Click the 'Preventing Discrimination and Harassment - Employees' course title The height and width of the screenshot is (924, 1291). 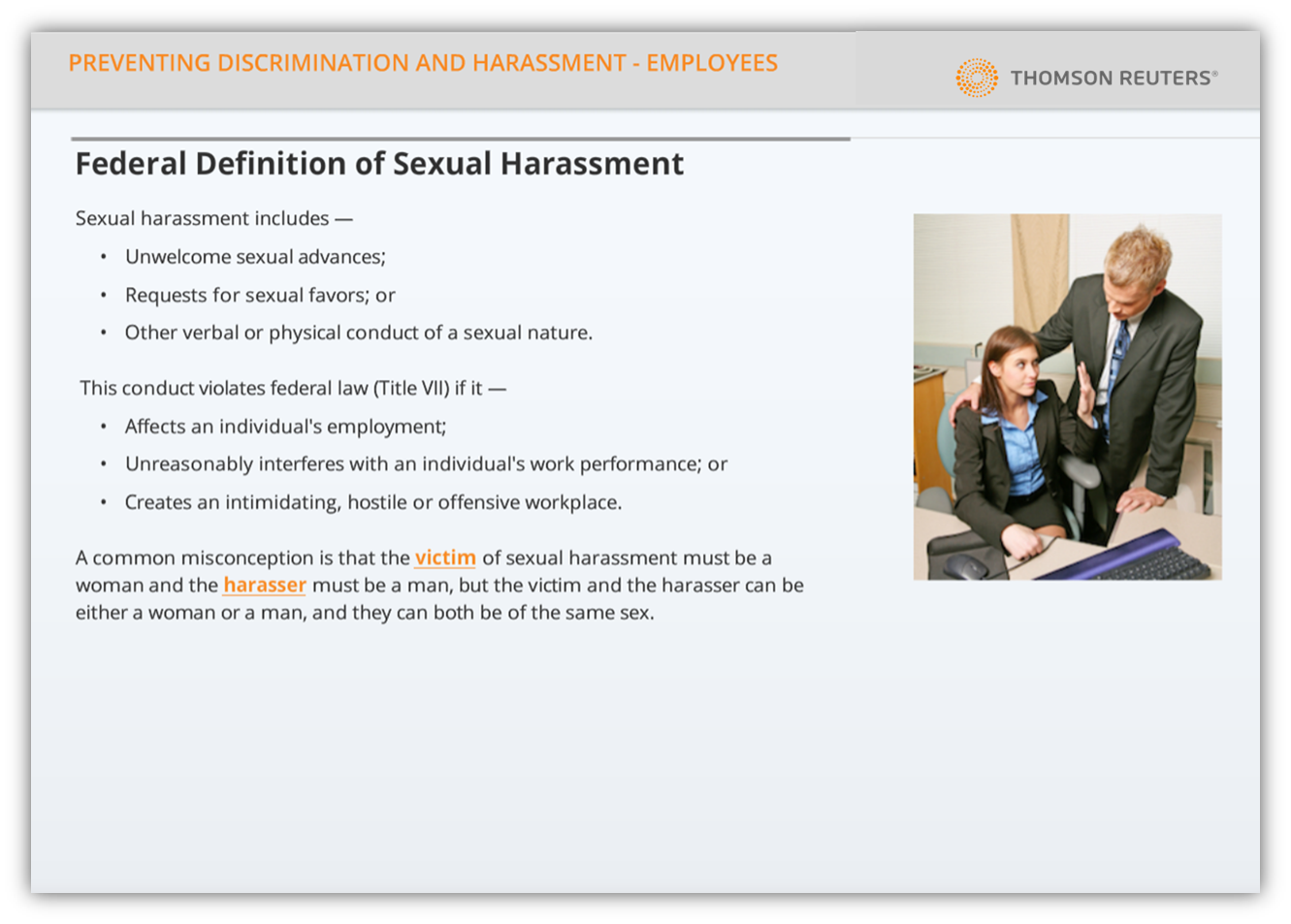coord(423,63)
